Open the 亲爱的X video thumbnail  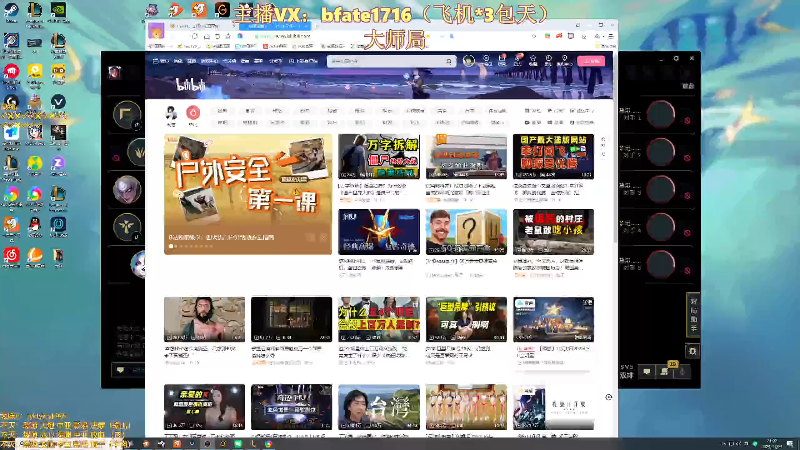coord(204,407)
